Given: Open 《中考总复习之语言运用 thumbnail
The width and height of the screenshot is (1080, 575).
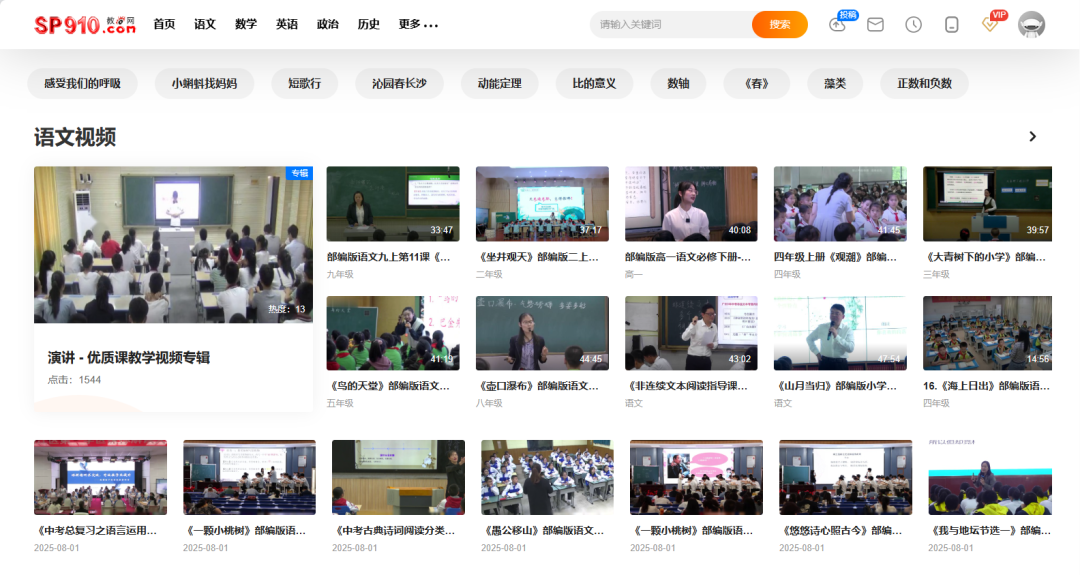Looking at the screenshot, I should (101, 477).
